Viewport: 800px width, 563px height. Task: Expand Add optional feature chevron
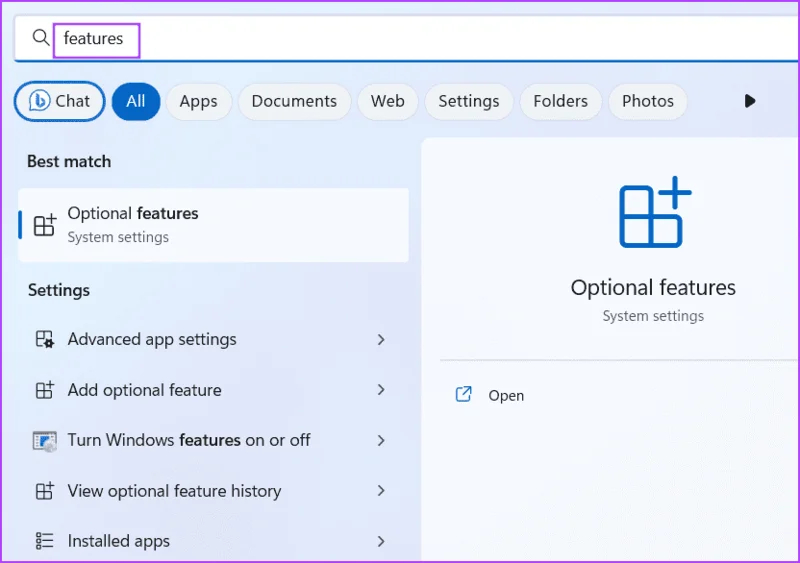[x=381, y=389]
